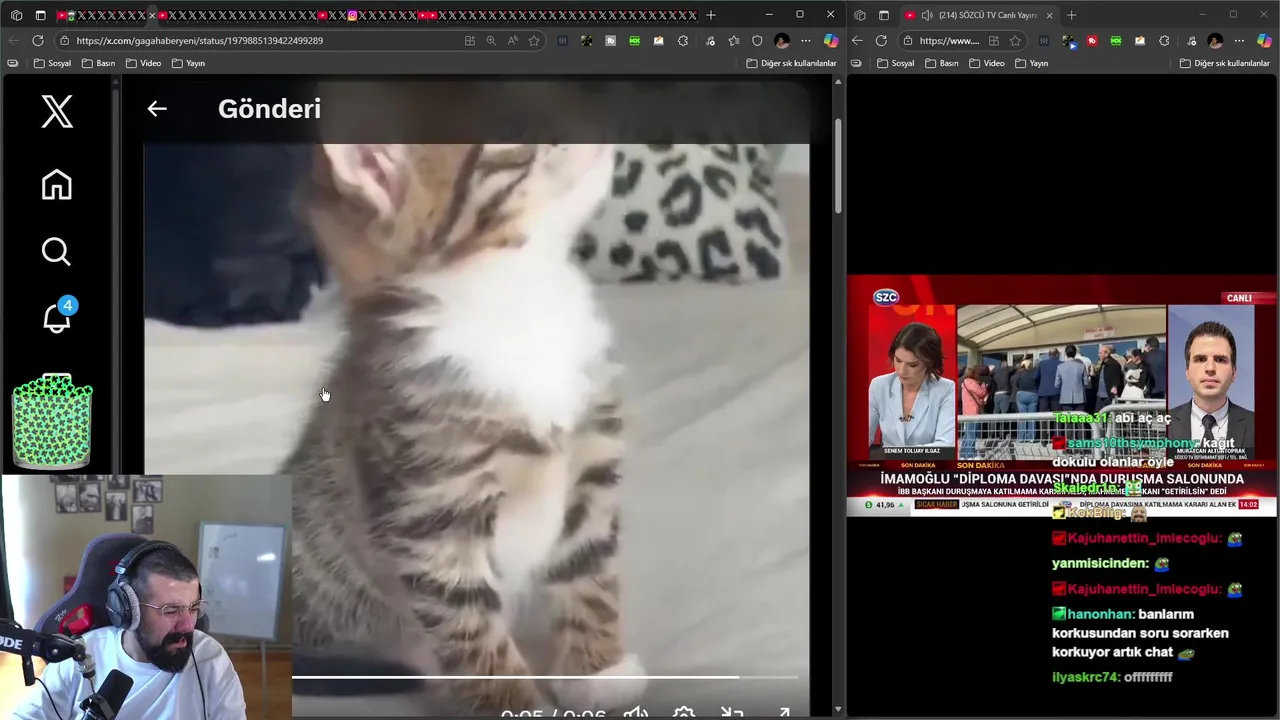Go to the X Home feed icon
Image resolution: width=1280 pixels, height=720 pixels.
click(x=57, y=185)
